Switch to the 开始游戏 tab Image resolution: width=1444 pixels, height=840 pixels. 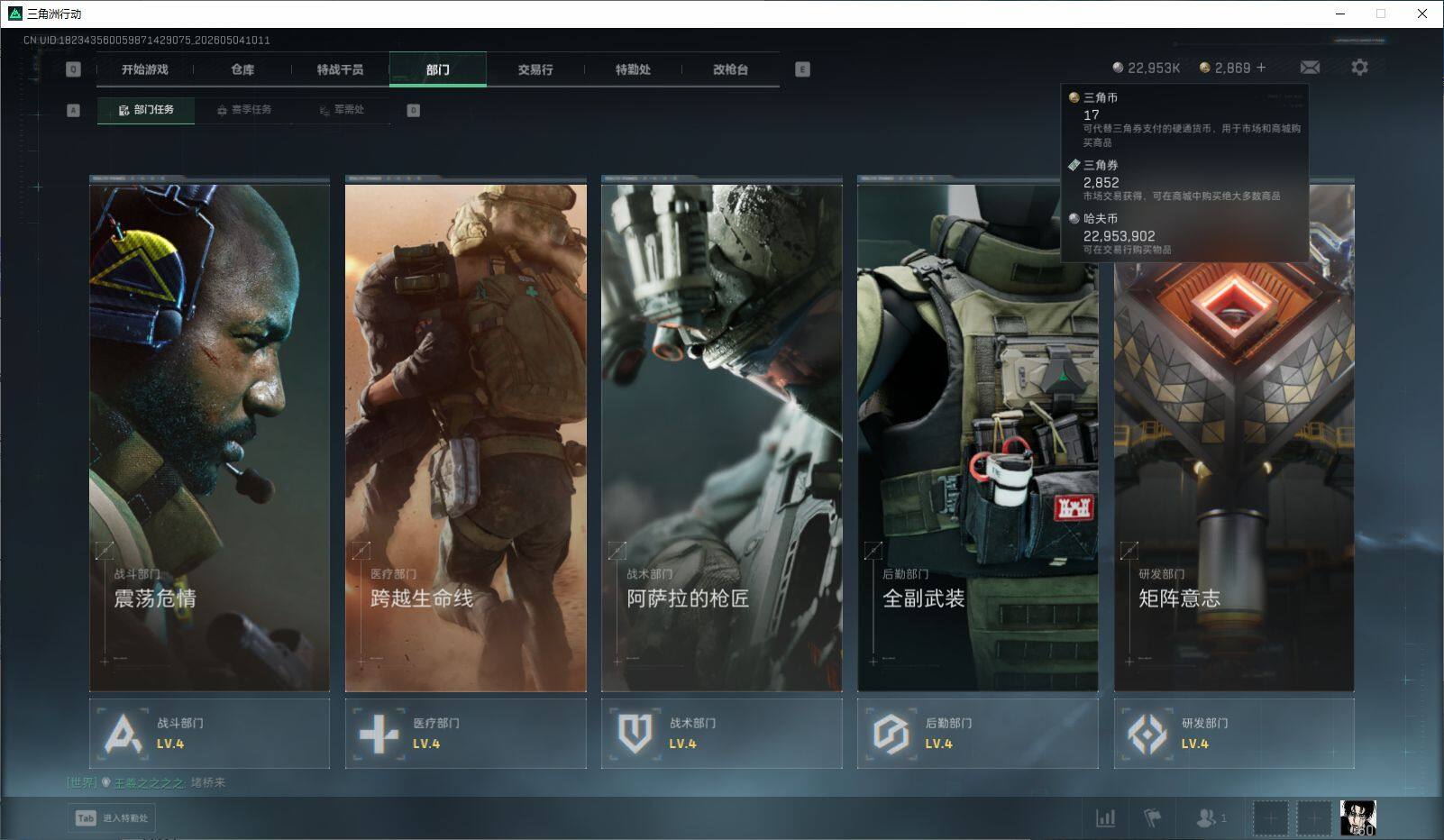coord(145,69)
